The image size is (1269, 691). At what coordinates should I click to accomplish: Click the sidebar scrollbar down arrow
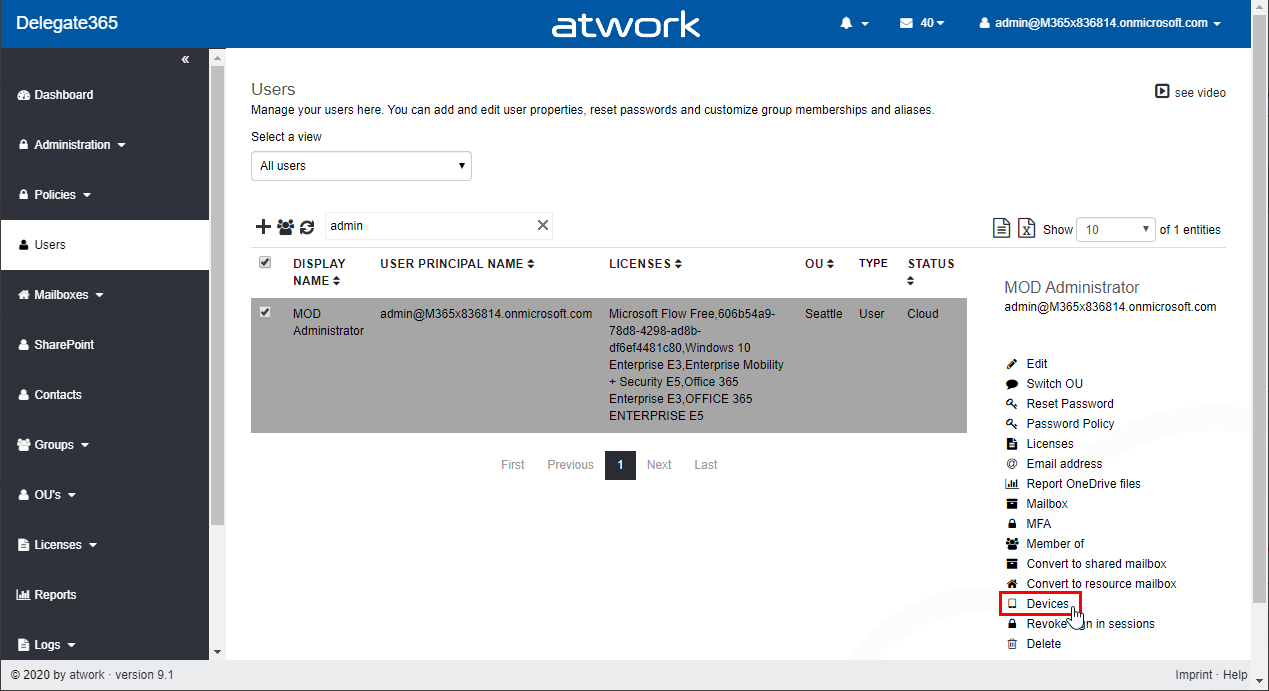pos(218,652)
